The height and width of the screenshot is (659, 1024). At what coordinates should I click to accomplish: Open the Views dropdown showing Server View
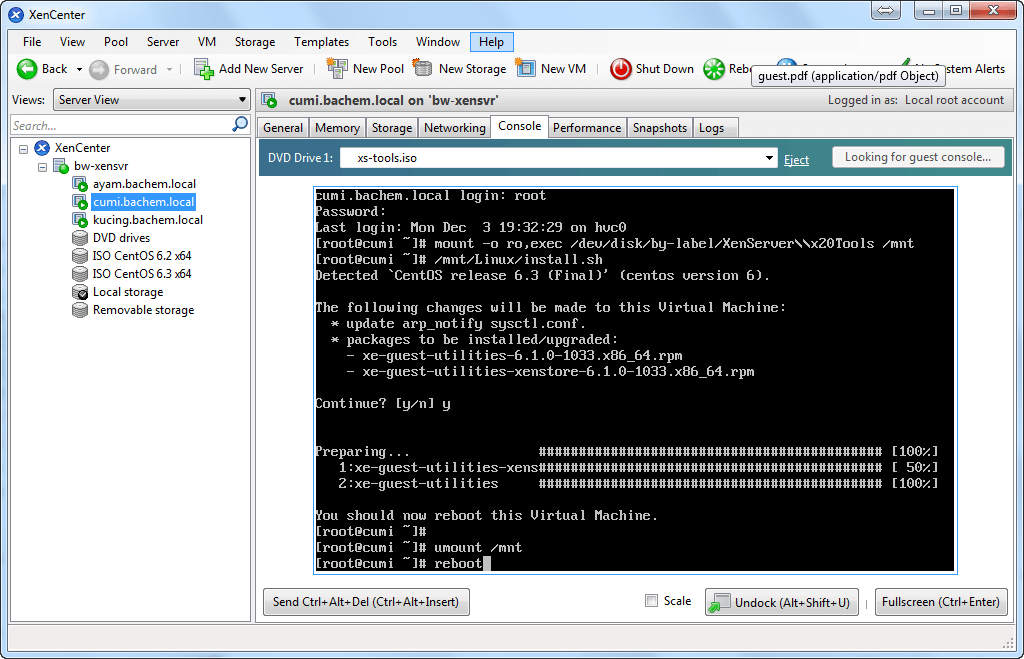(x=152, y=100)
